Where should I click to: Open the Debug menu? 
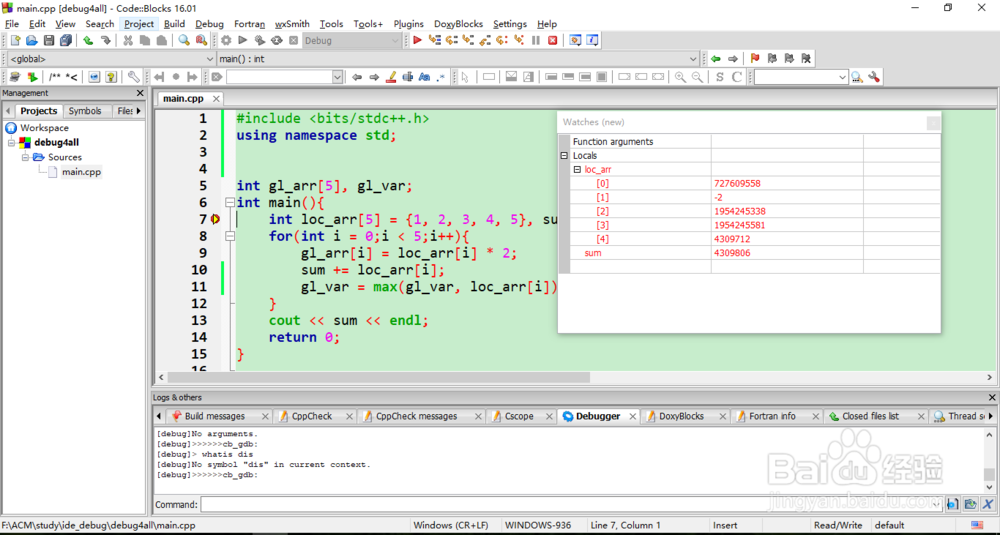(x=209, y=24)
